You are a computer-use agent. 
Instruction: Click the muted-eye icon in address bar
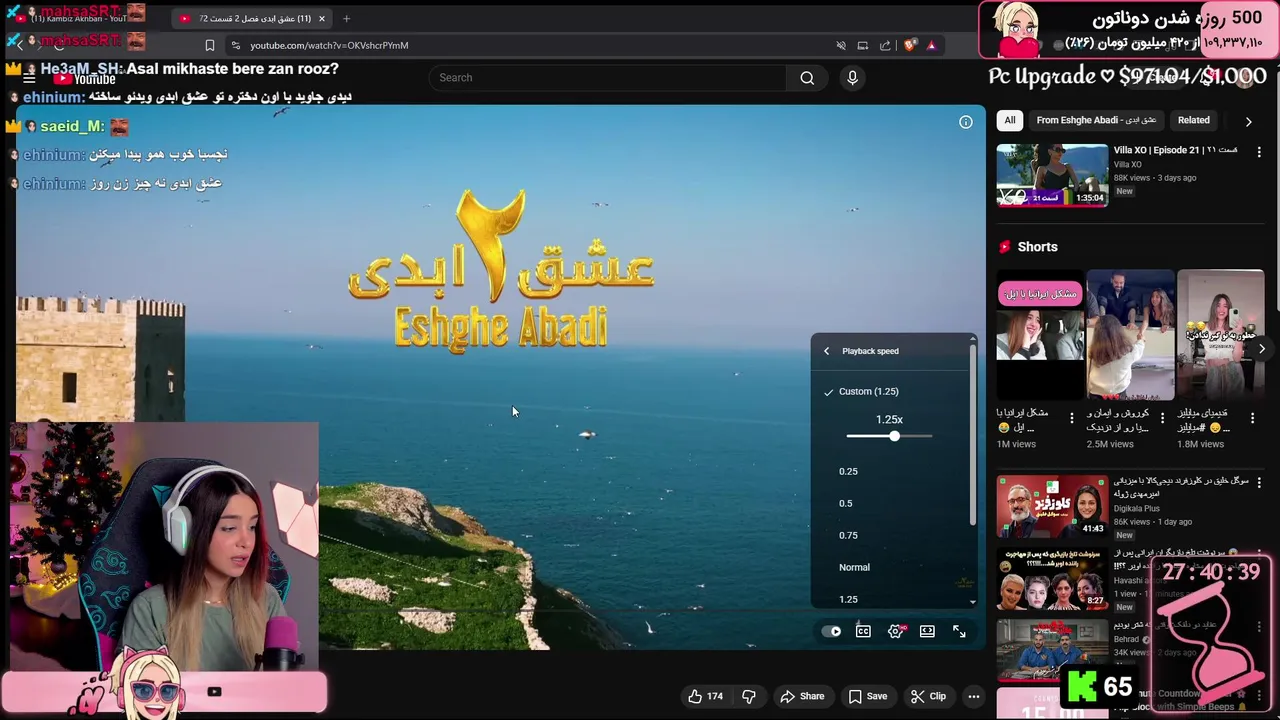pos(841,45)
